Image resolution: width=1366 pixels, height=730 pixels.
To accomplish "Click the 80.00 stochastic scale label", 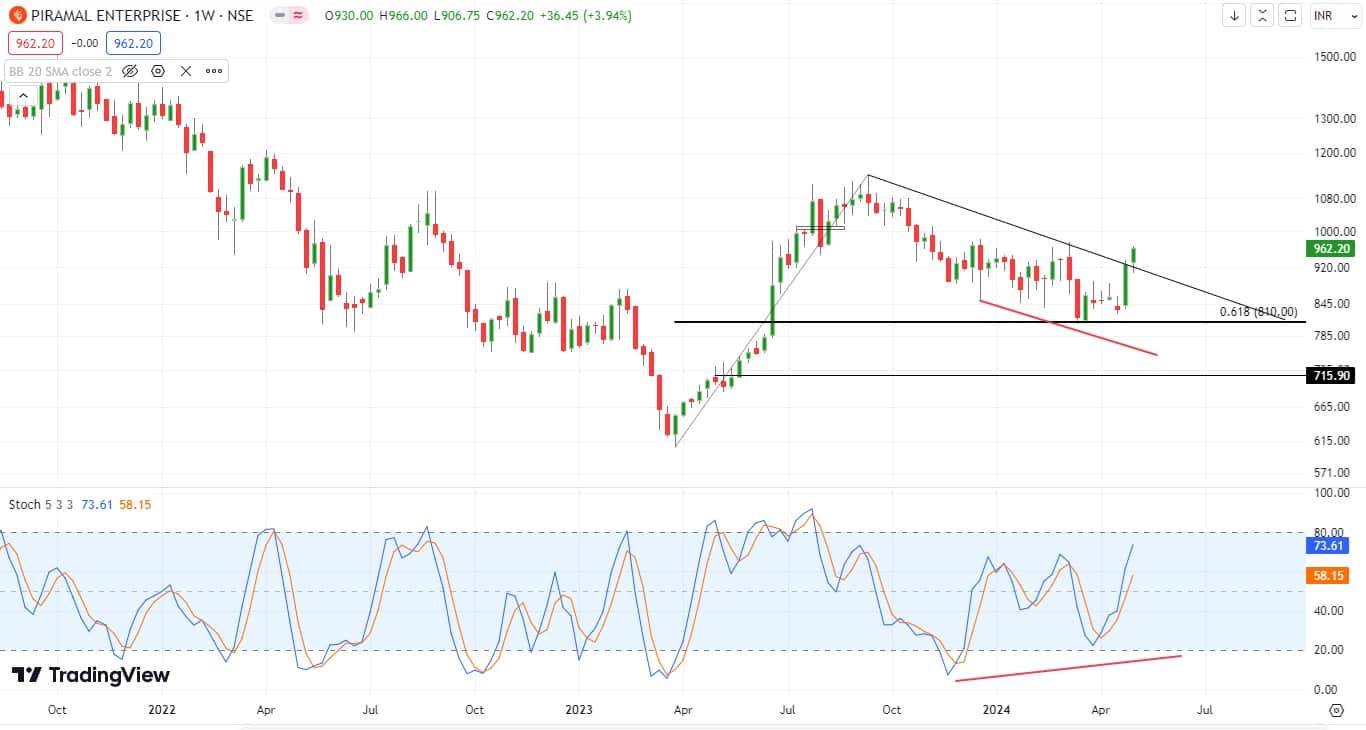I will point(1329,533).
